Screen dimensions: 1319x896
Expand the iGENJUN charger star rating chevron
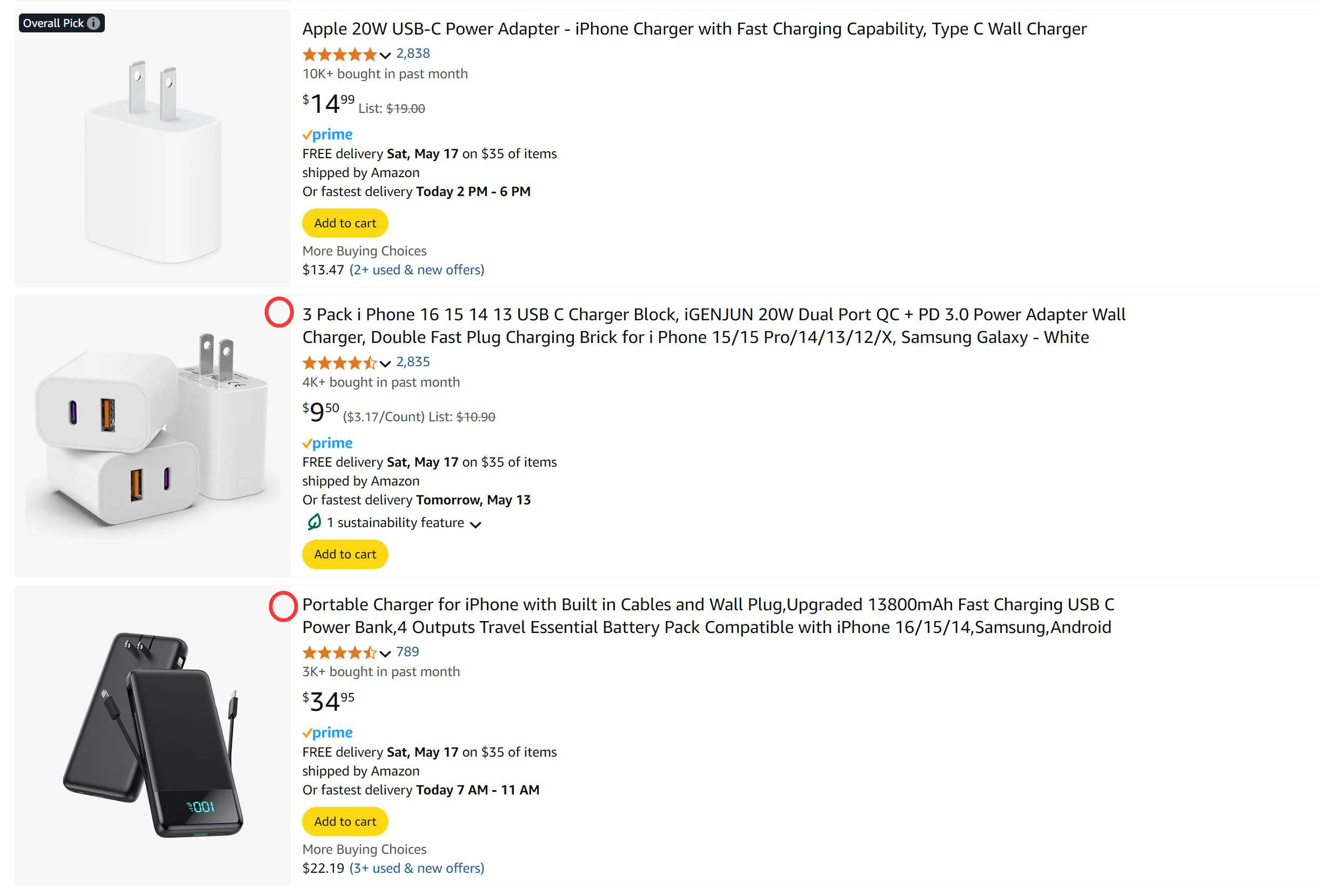(385, 363)
